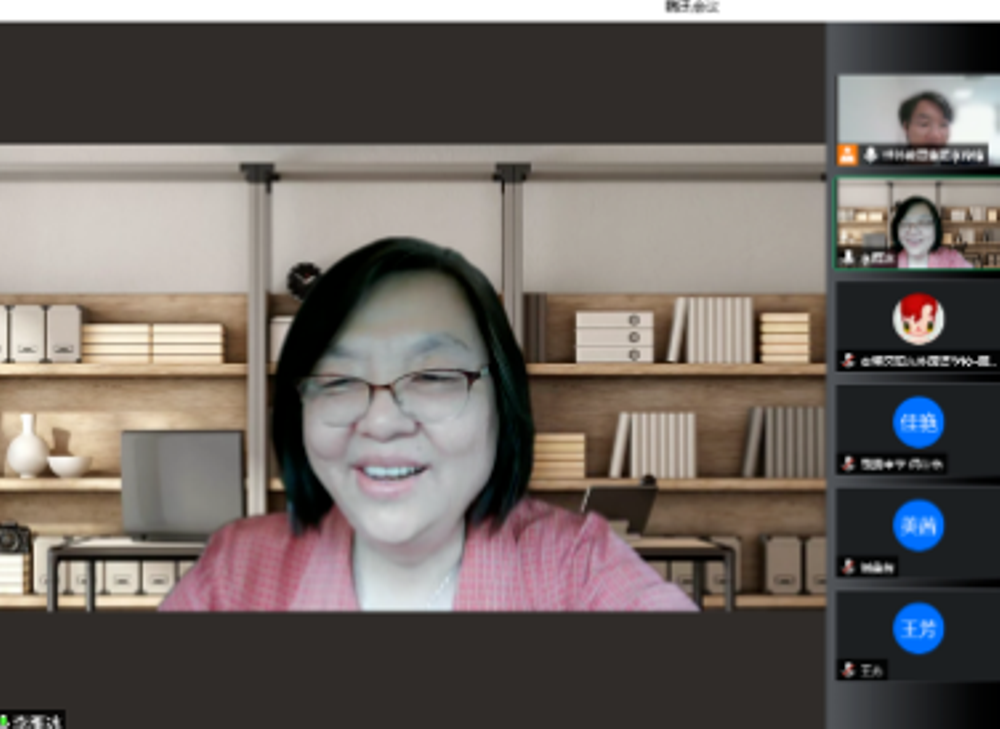Click name label on 王芳 participant tile
The width and height of the screenshot is (1000, 729).
872,670
